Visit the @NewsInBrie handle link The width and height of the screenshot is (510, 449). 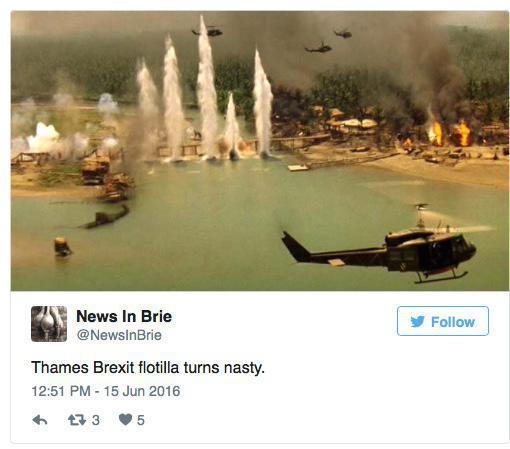pyautogui.click(x=119, y=335)
